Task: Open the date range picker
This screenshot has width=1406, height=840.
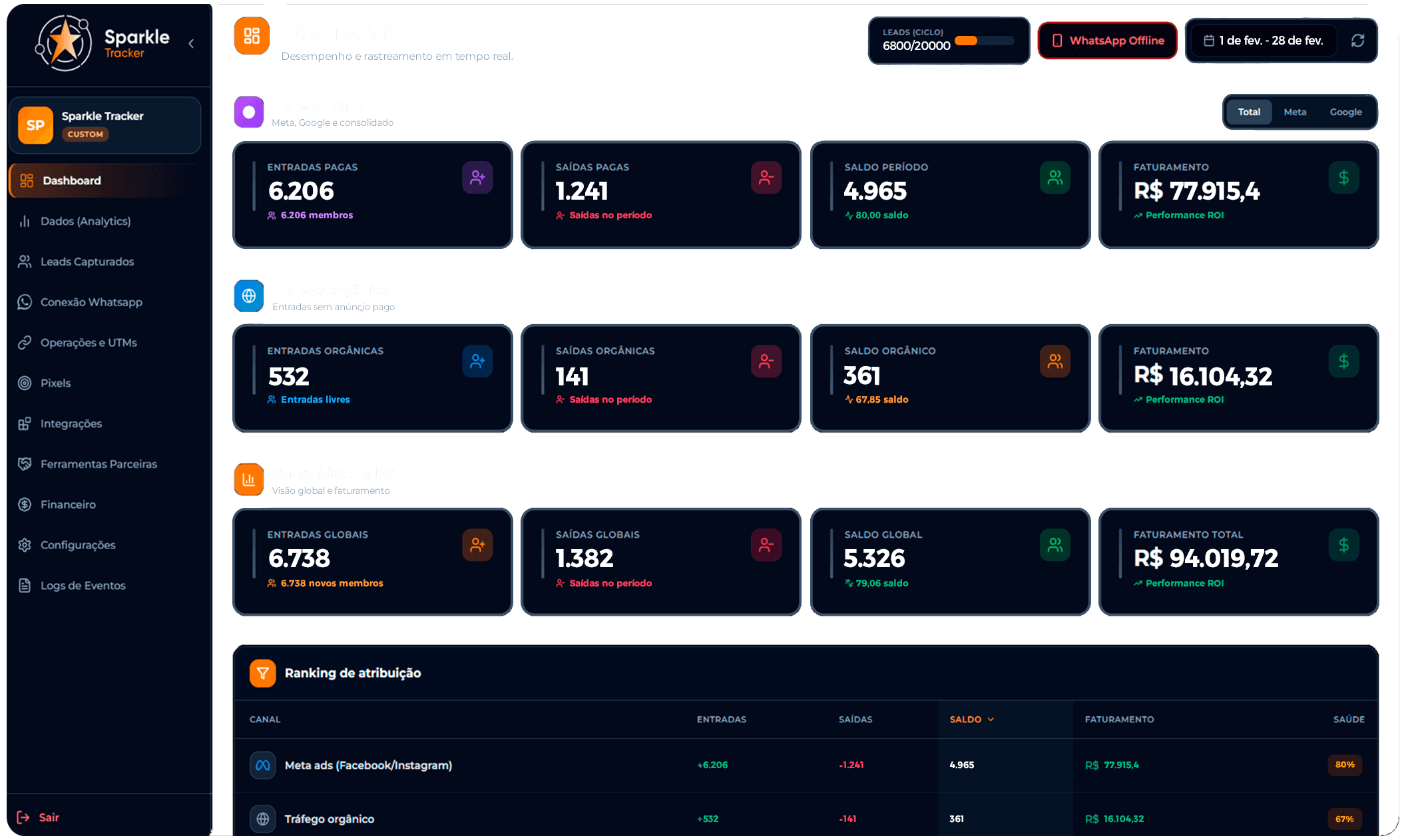Action: 1263,41
